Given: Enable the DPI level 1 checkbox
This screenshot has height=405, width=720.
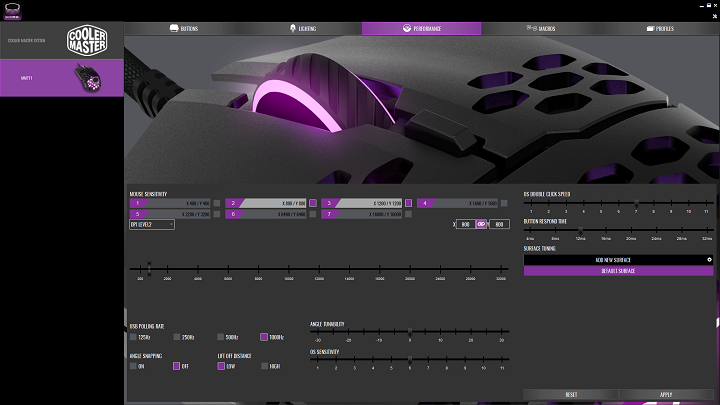Looking at the screenshot, I should coord(217,203).
